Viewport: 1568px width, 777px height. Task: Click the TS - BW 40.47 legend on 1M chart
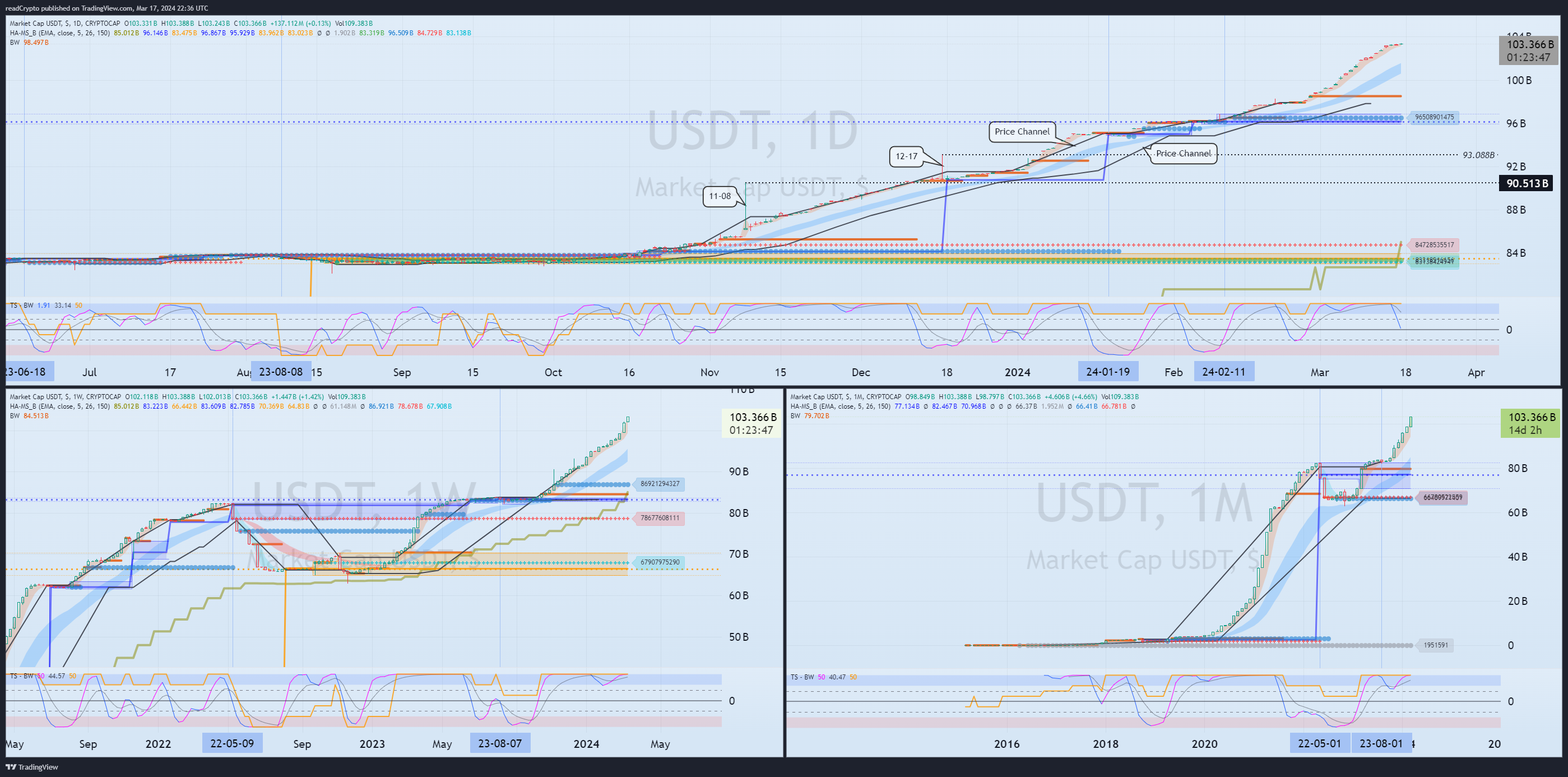point(824,677)
